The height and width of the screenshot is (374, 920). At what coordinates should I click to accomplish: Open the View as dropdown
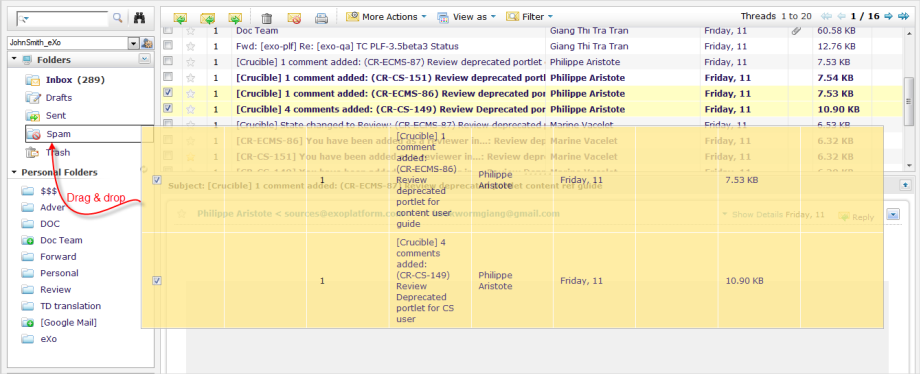pyautogui.click(x=467, y=17)
